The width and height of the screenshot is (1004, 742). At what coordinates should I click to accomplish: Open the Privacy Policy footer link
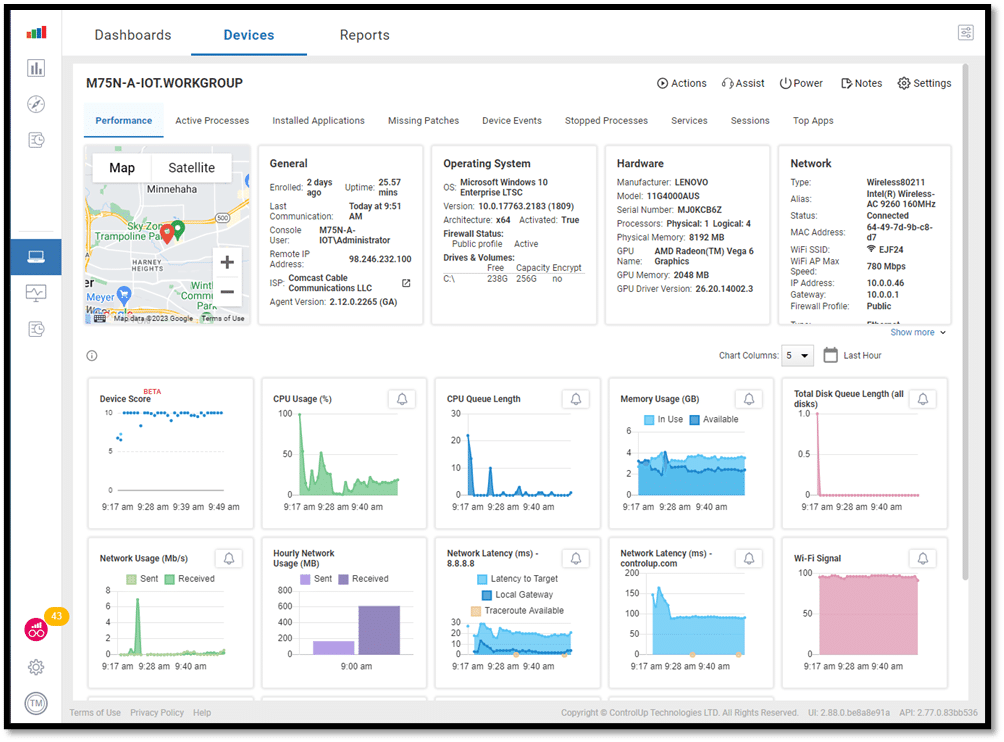pos(157,713)
